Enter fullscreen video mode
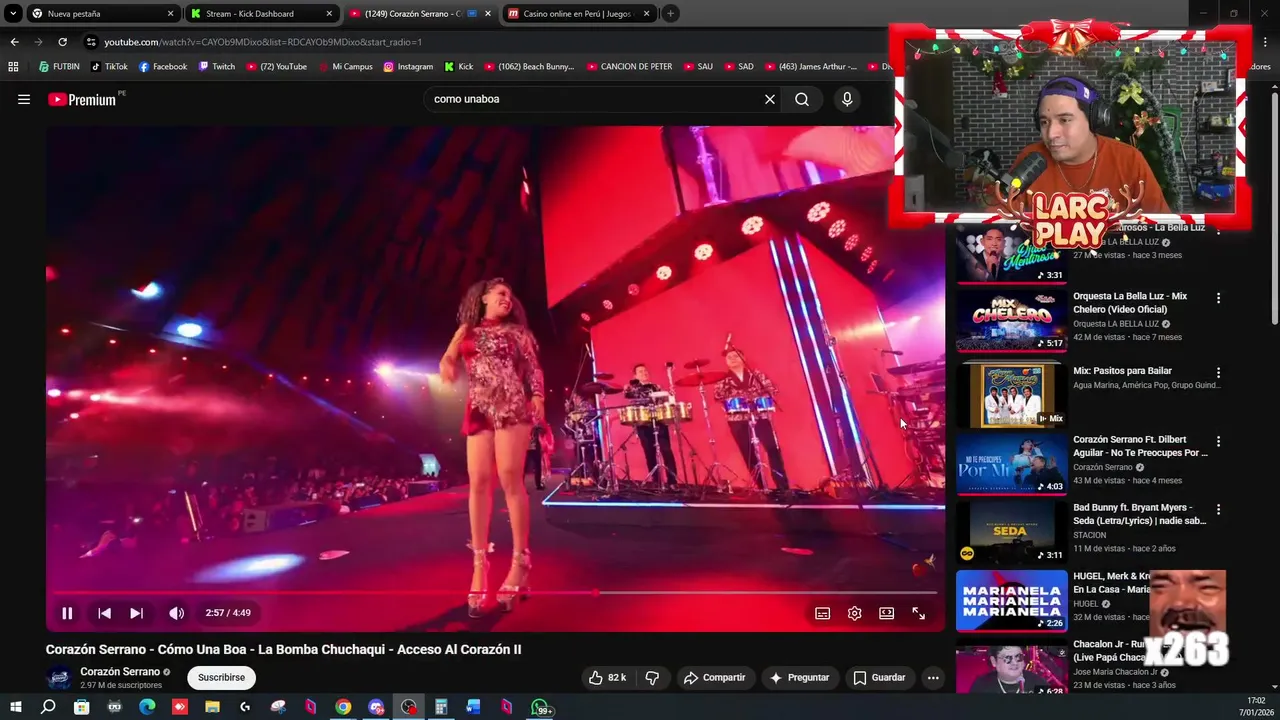This screenshot has width=1280, height=720. (x=918, y=613)
